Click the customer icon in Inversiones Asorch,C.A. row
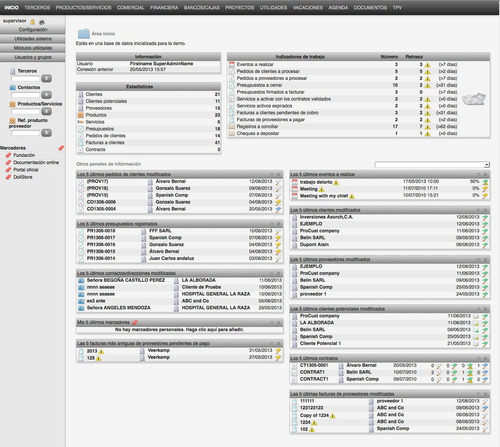The height and width of the screenshot is (447, 500). [294, 217]
